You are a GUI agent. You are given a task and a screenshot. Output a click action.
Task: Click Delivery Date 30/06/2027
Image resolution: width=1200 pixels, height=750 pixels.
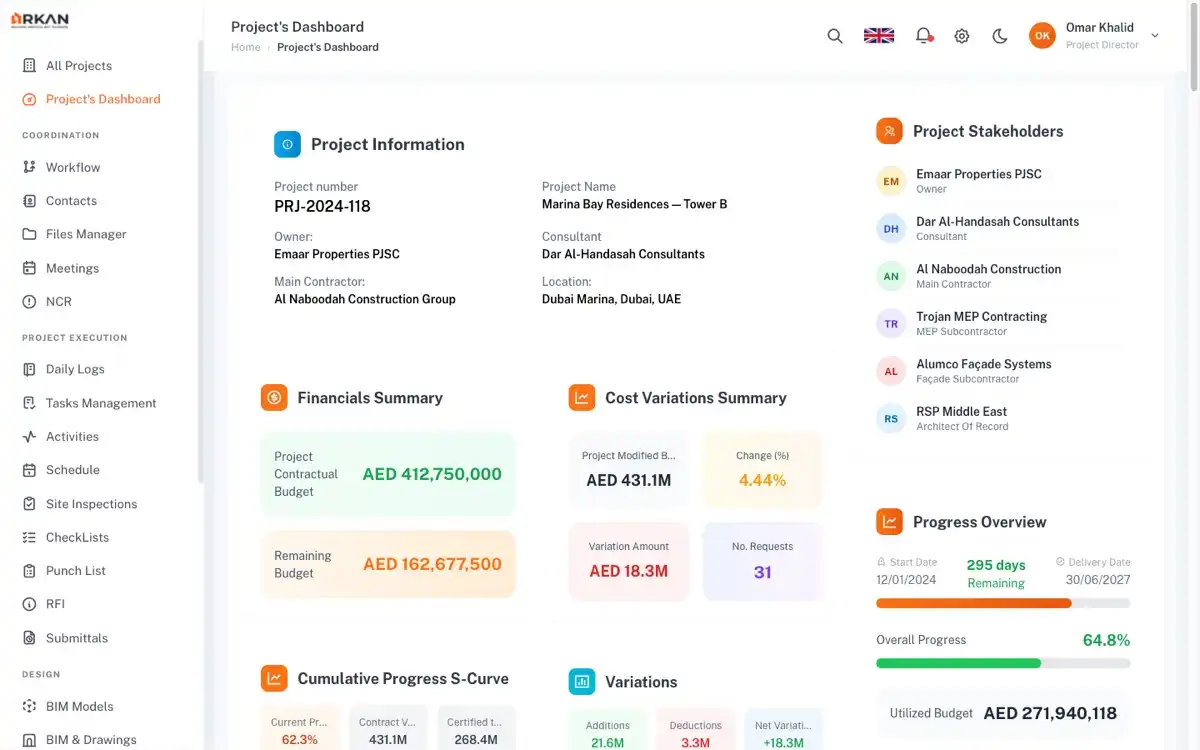tap(1093, 571)
